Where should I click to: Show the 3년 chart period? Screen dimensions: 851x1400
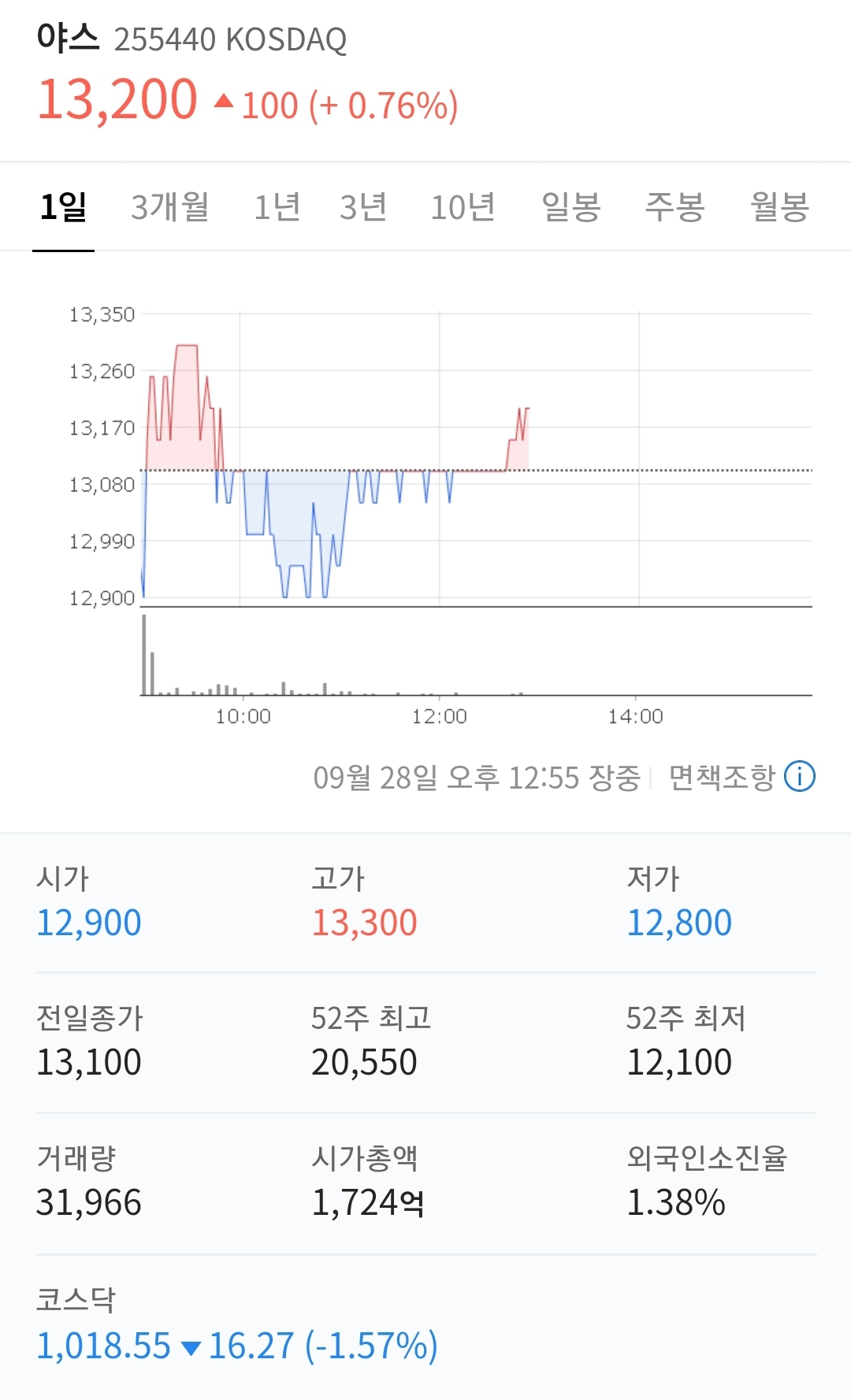(x=363, y=207)
